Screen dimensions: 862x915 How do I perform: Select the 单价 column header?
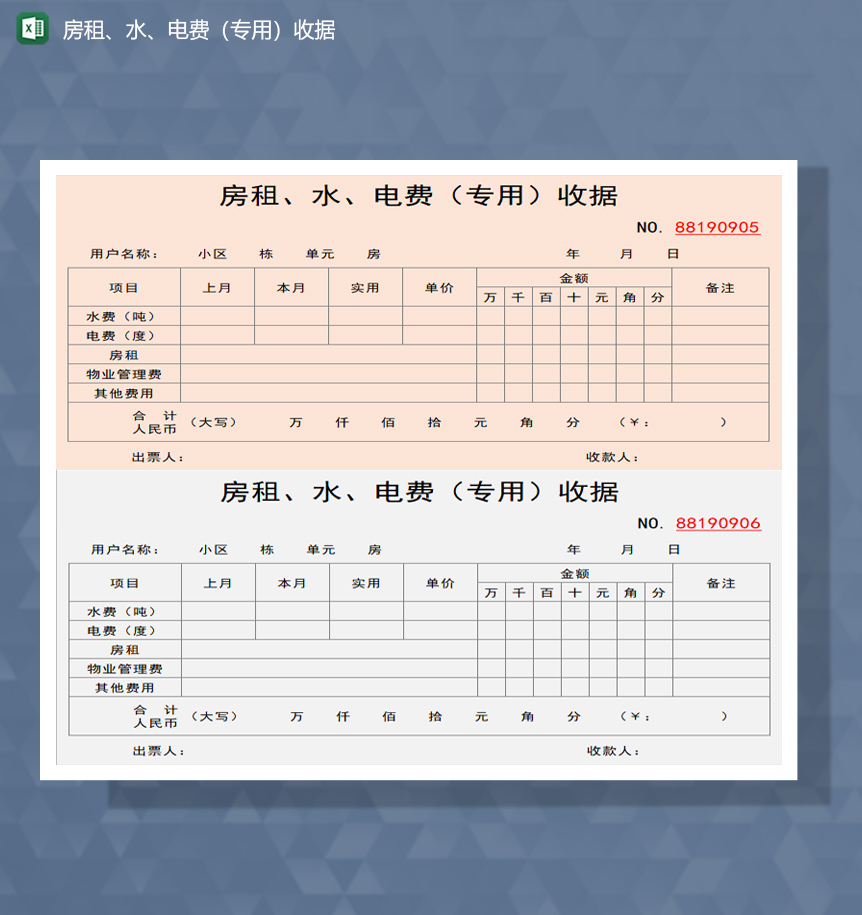(x=439, y=287)
